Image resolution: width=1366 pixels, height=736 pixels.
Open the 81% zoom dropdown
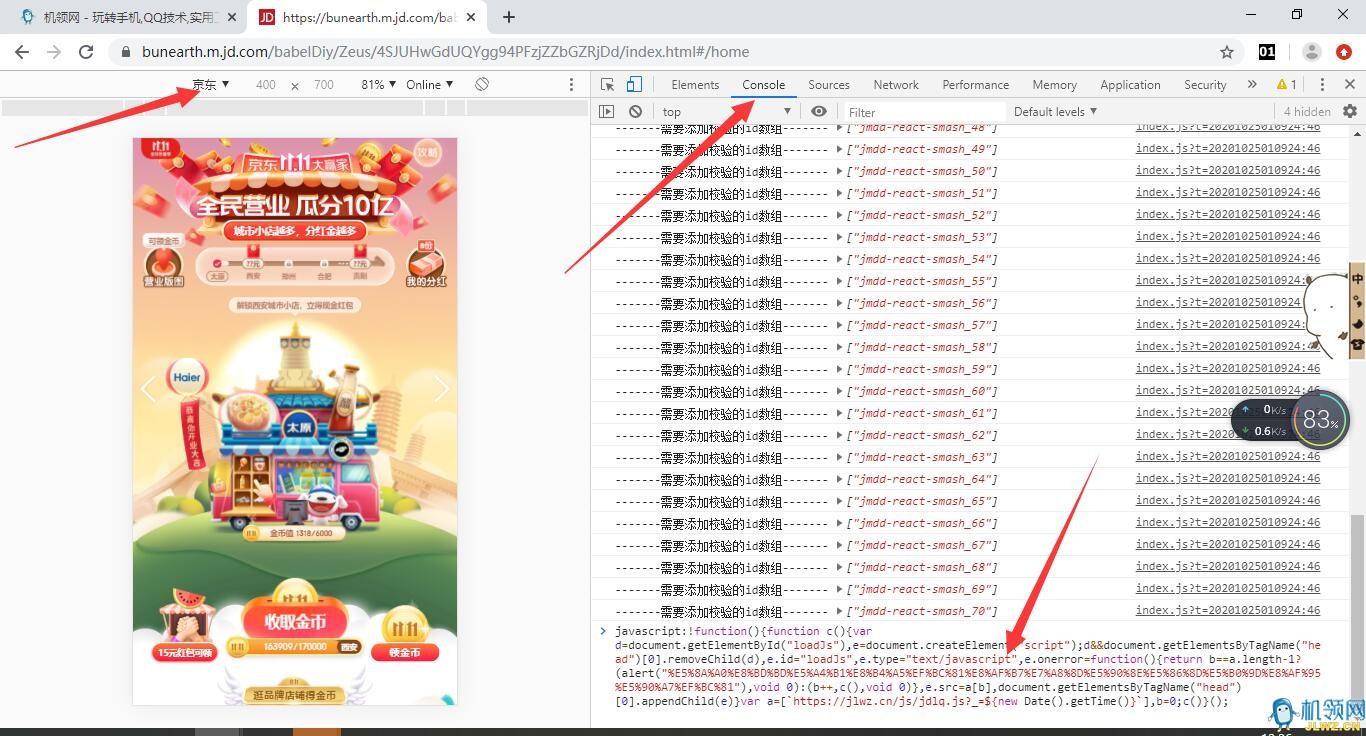(x=379, y=85)
